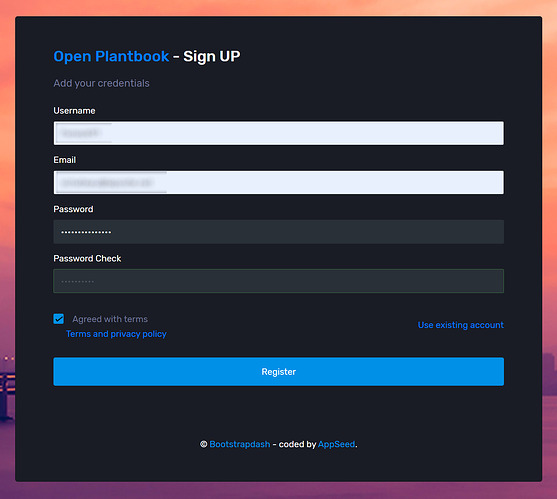
Task: Click the Username input field
Action: click(278, 133)
